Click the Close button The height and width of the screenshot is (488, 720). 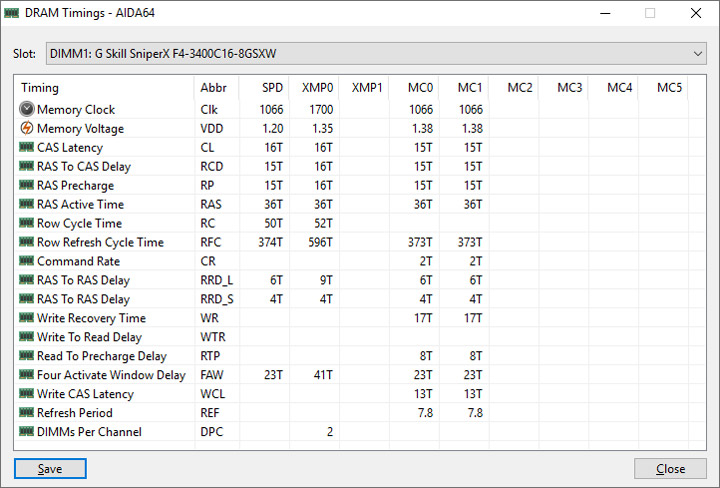[x=670, y=468]
